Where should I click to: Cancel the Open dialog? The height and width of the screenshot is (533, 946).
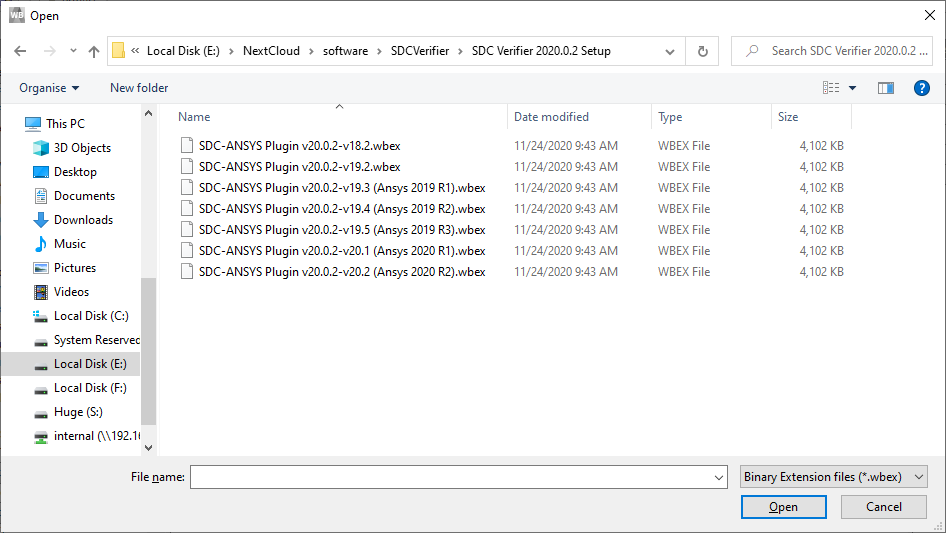click(x=884, y=507)
